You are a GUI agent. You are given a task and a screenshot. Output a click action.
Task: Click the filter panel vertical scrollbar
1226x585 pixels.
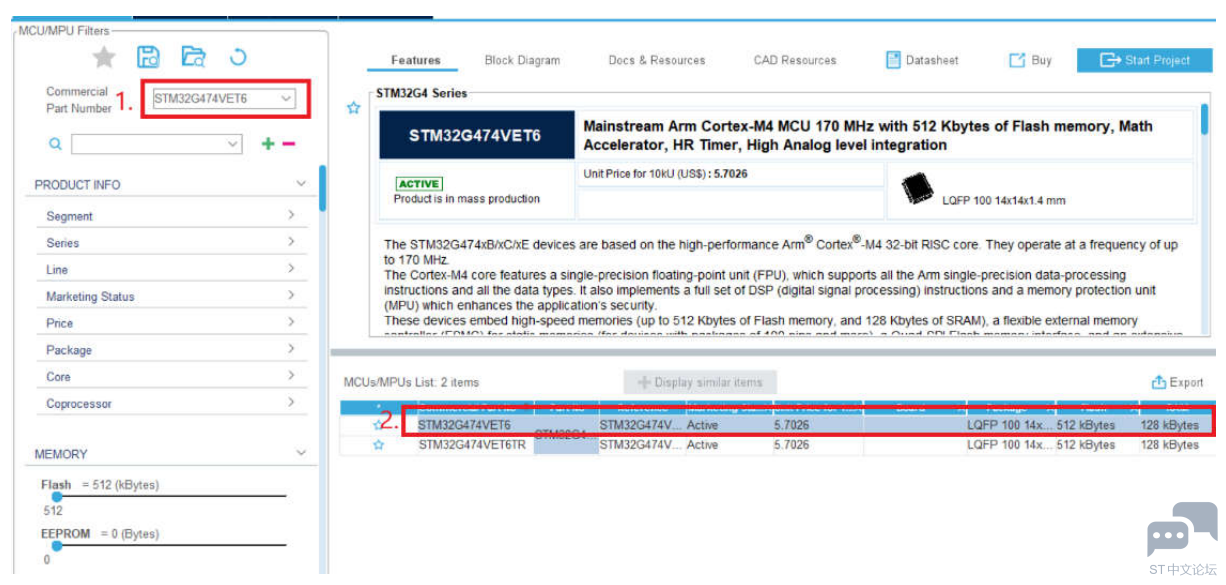(323, 189)
